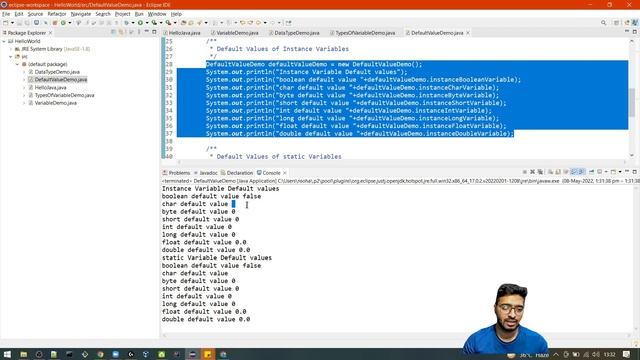
Task: Collapse the HelloWorld project node
Action: tap(4, 41)
